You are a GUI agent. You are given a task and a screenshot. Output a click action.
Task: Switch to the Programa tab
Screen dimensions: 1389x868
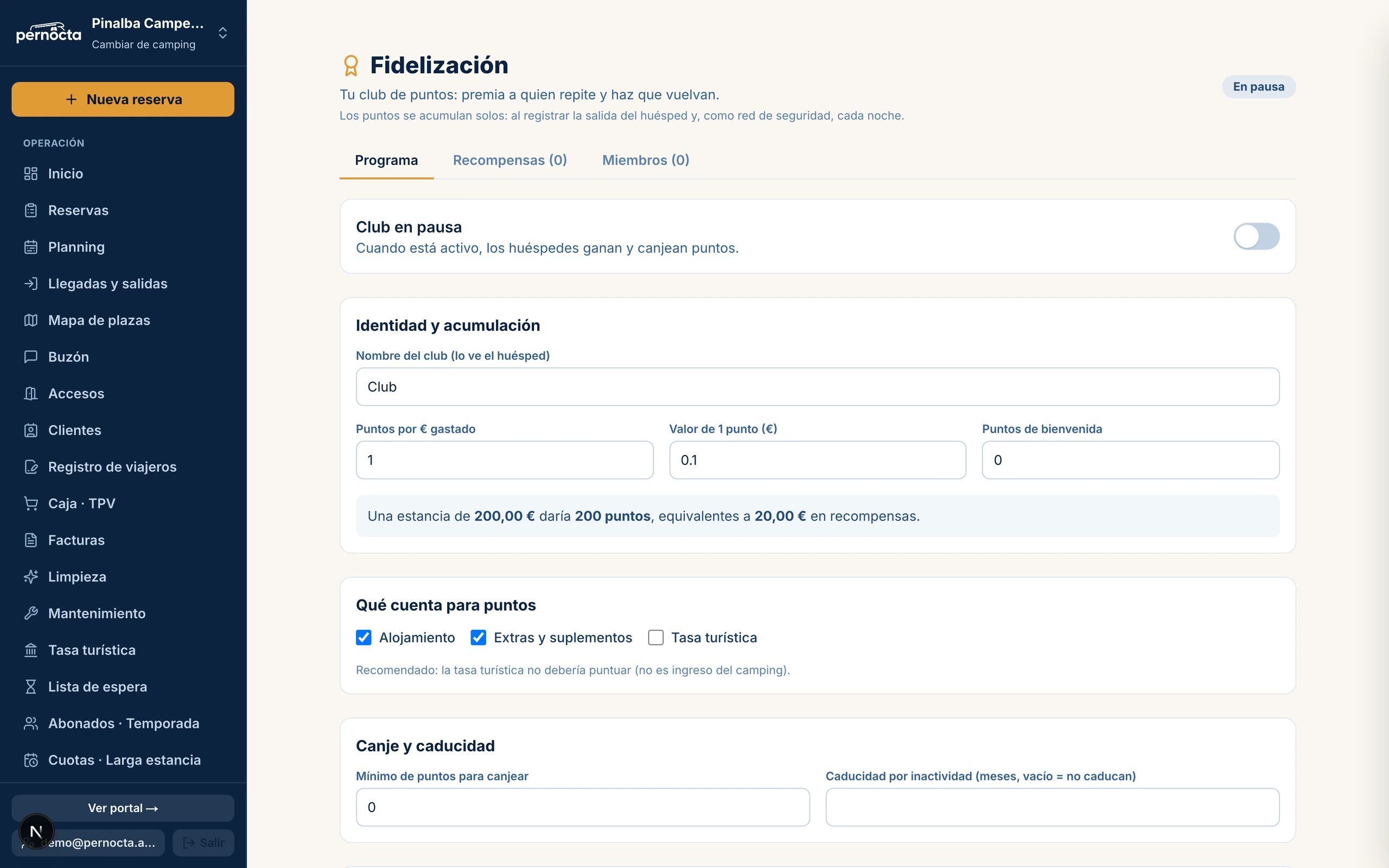tap(386, 160)
